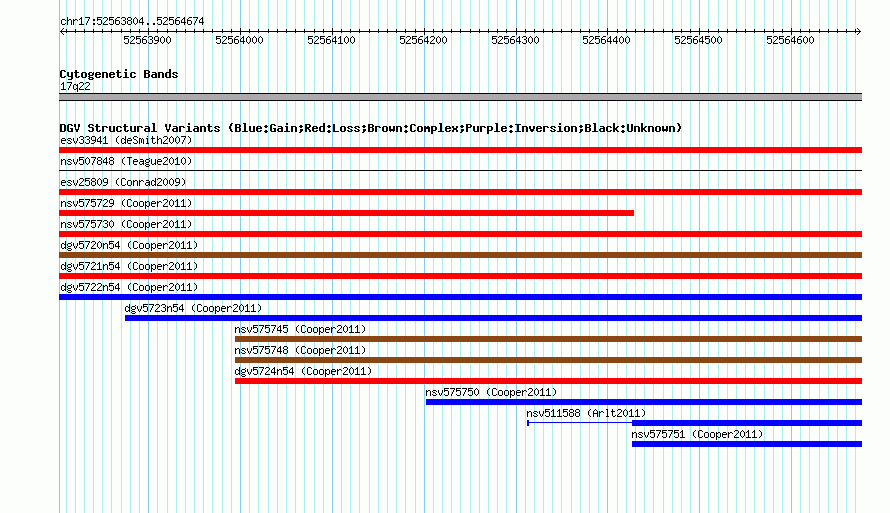This screenshot has height=513, width=890.
Task: Click the dgv5724n54 (Cooper2011) label
Action: click(x=304, y=371)
